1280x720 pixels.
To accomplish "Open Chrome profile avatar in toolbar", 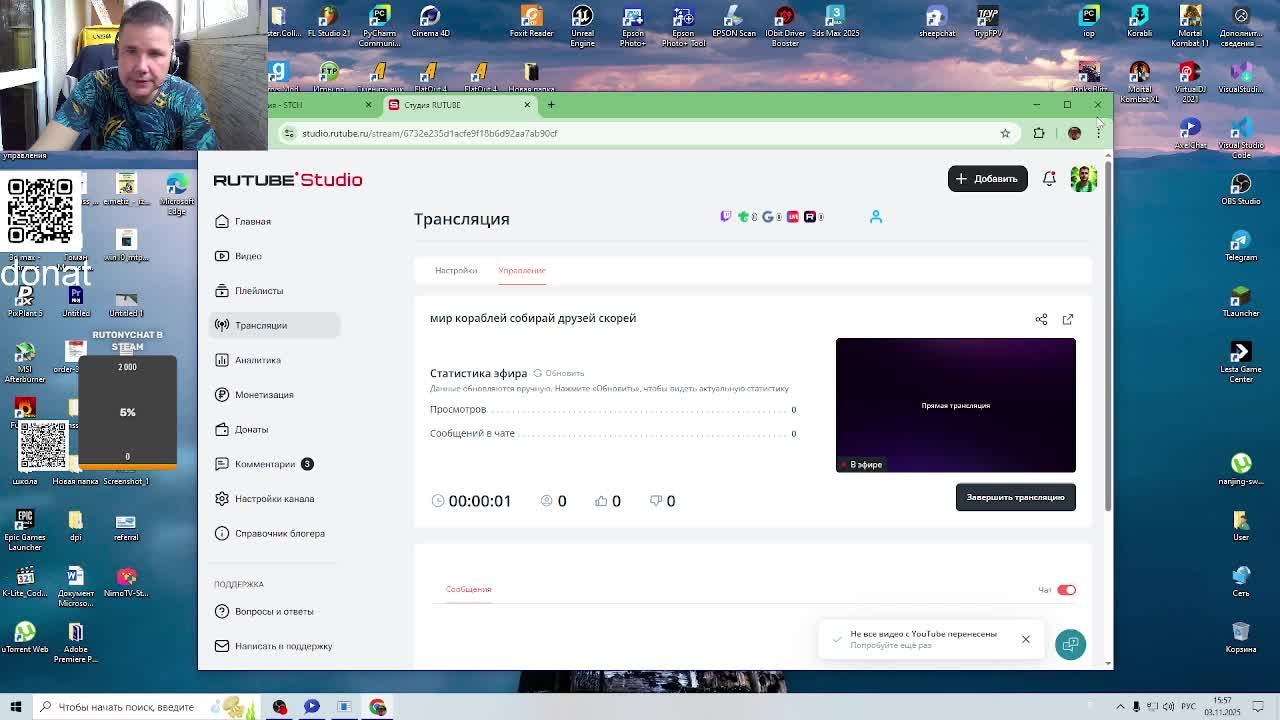I will tap(1074, 133).
